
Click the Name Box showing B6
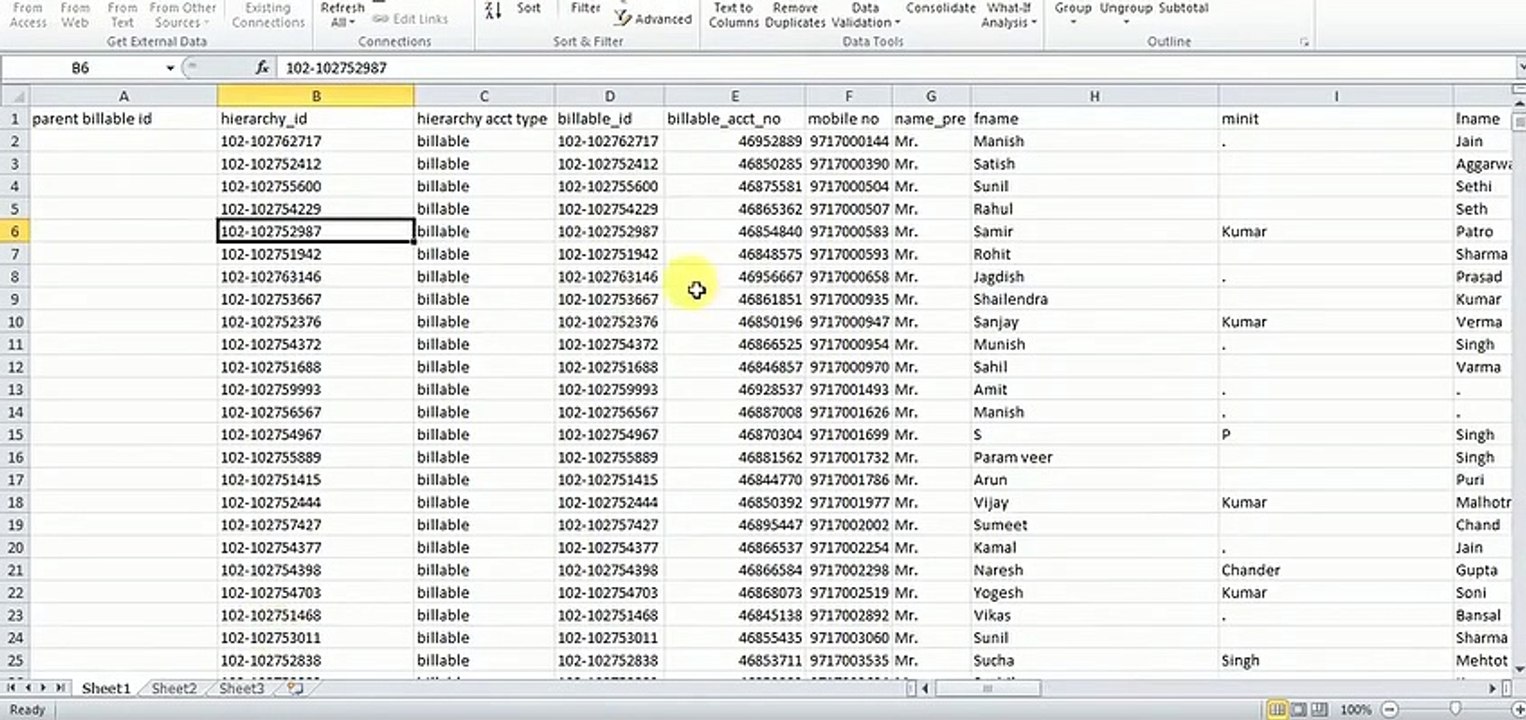click(82, 68)
